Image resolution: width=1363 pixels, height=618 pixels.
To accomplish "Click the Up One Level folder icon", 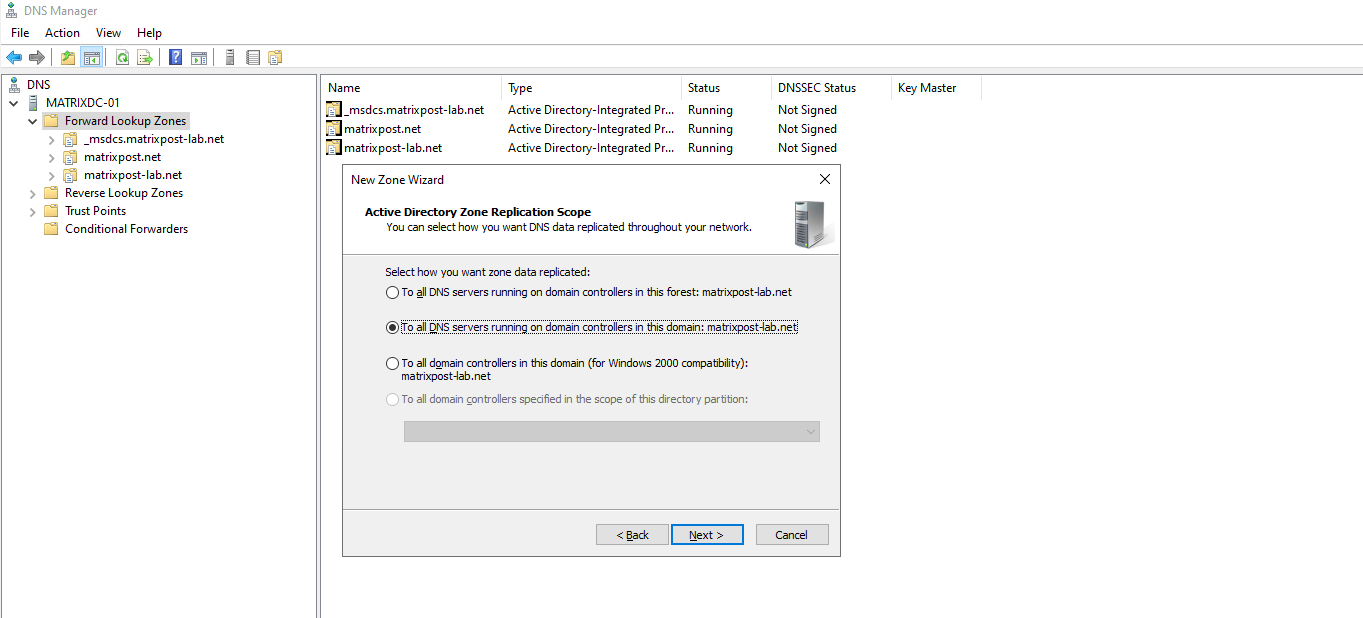I will (68, 58).
